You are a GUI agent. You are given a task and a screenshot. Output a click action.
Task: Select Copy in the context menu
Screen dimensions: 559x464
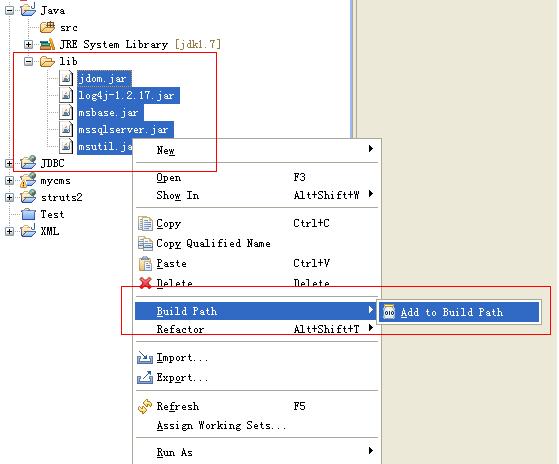click(x=256, y=223)
